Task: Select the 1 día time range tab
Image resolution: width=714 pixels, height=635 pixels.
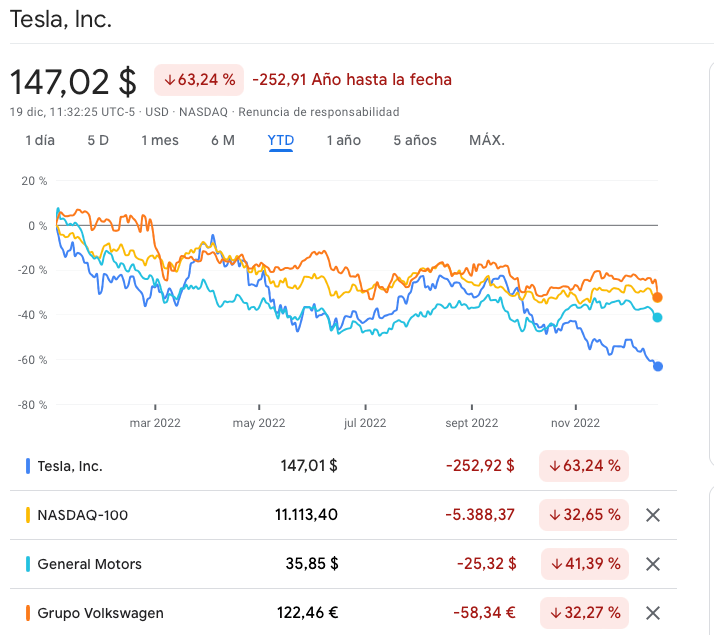Action: (x=40, y=140)
